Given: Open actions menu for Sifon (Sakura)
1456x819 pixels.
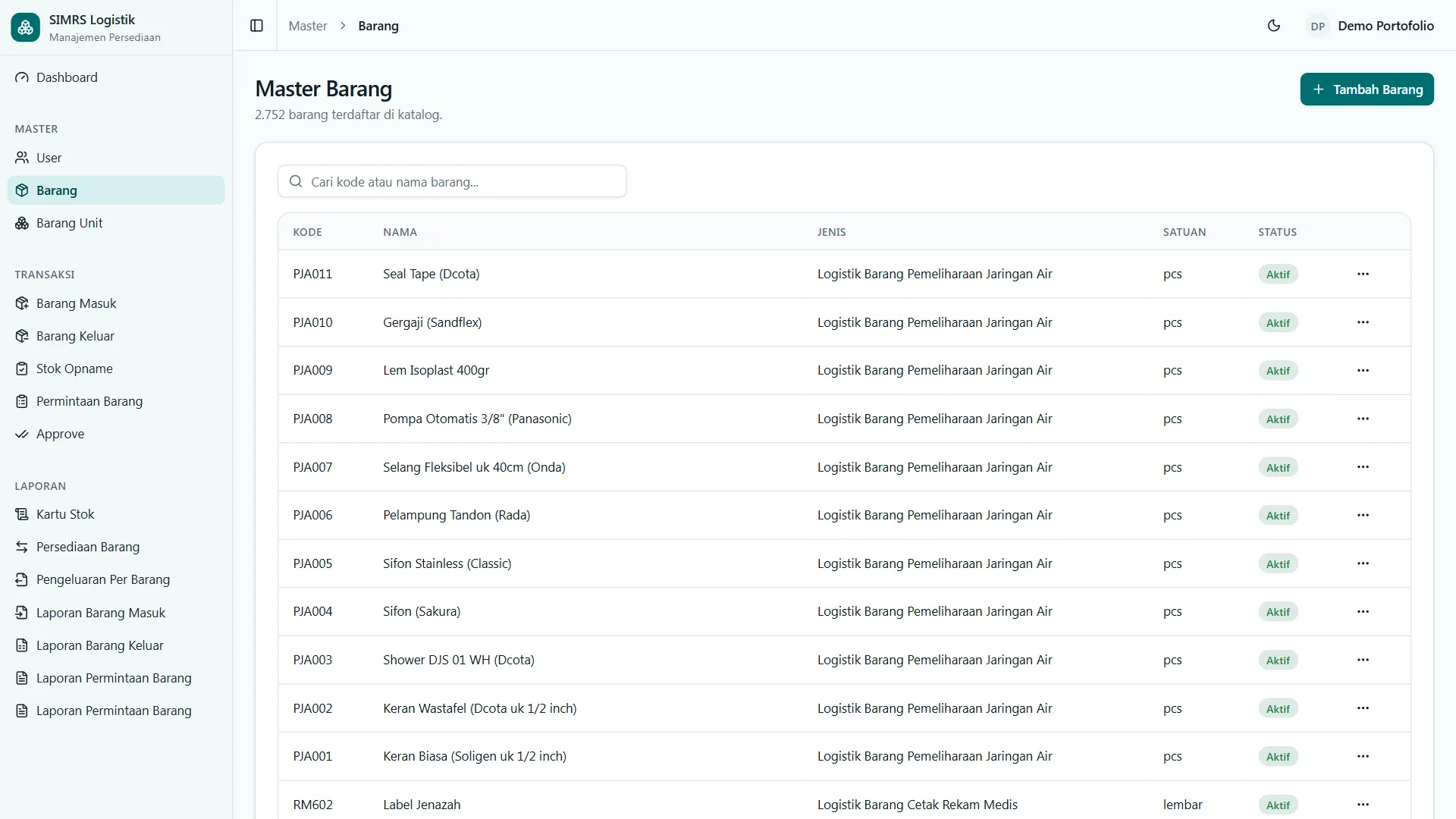Looking at the screenshot, I should point(1363,611).
